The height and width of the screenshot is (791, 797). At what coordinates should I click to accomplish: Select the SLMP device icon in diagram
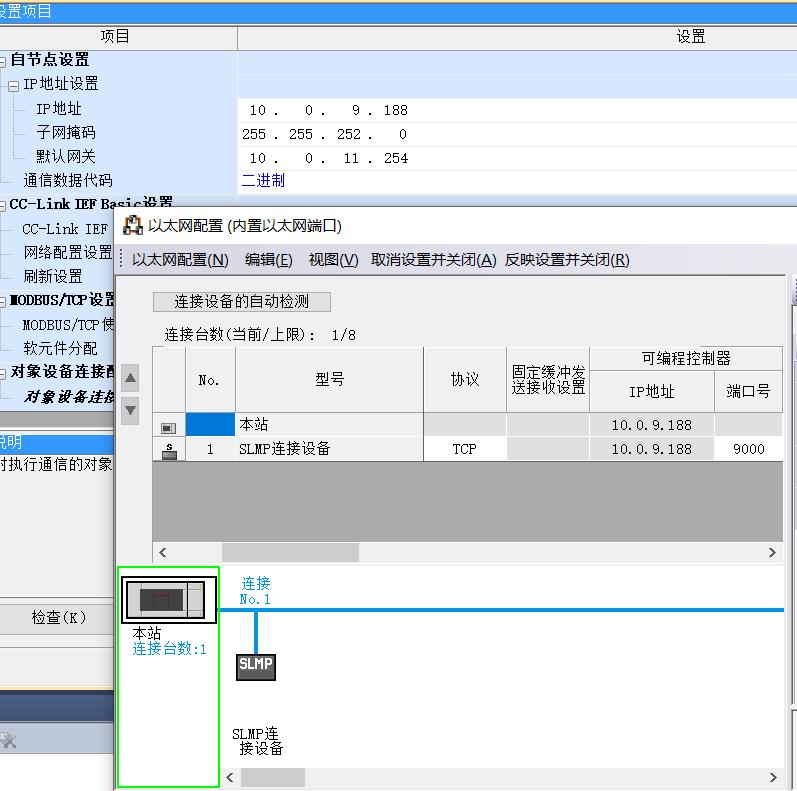pyautogui.click(x=255, y=665)
